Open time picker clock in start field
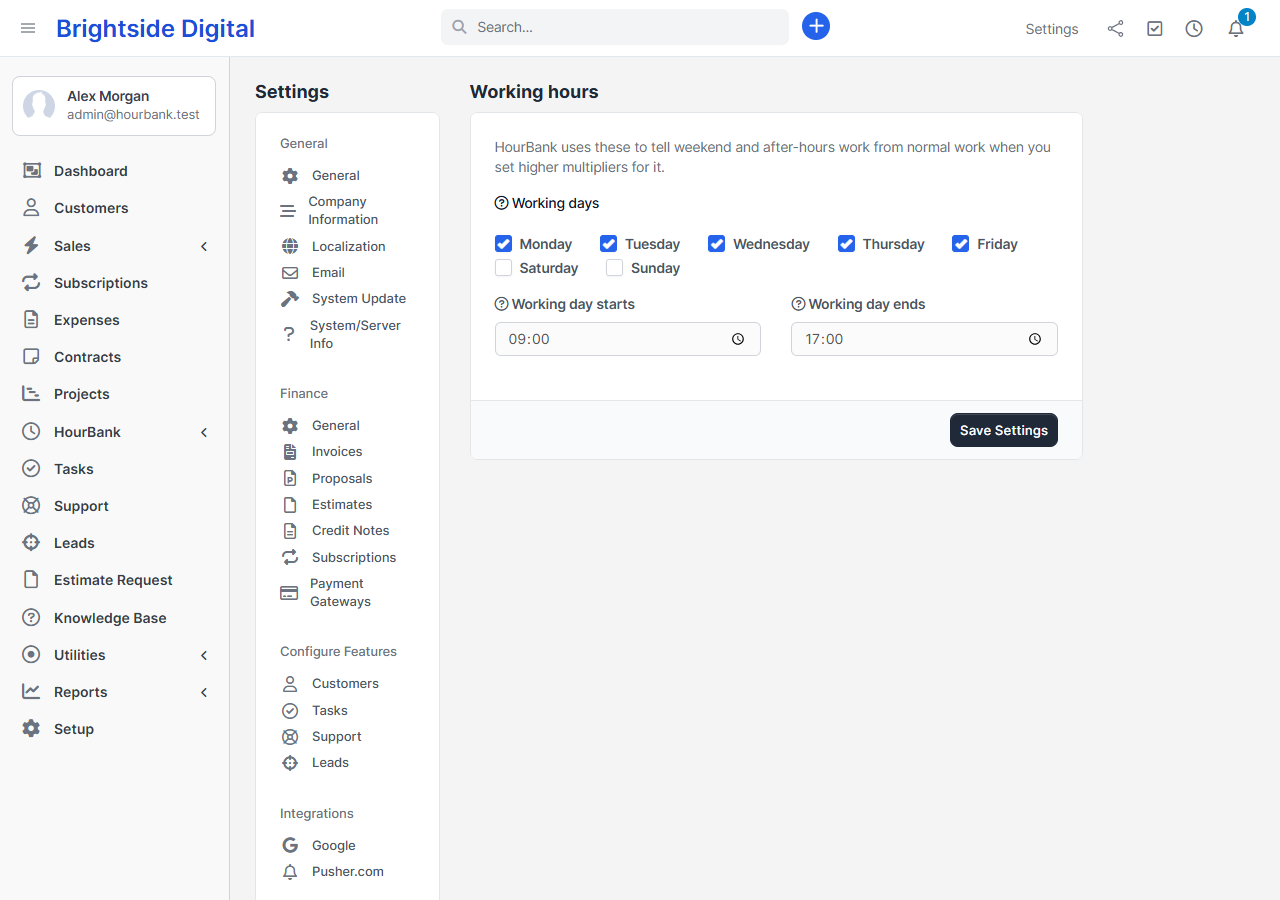1280x900 pixels. point(738,339)
